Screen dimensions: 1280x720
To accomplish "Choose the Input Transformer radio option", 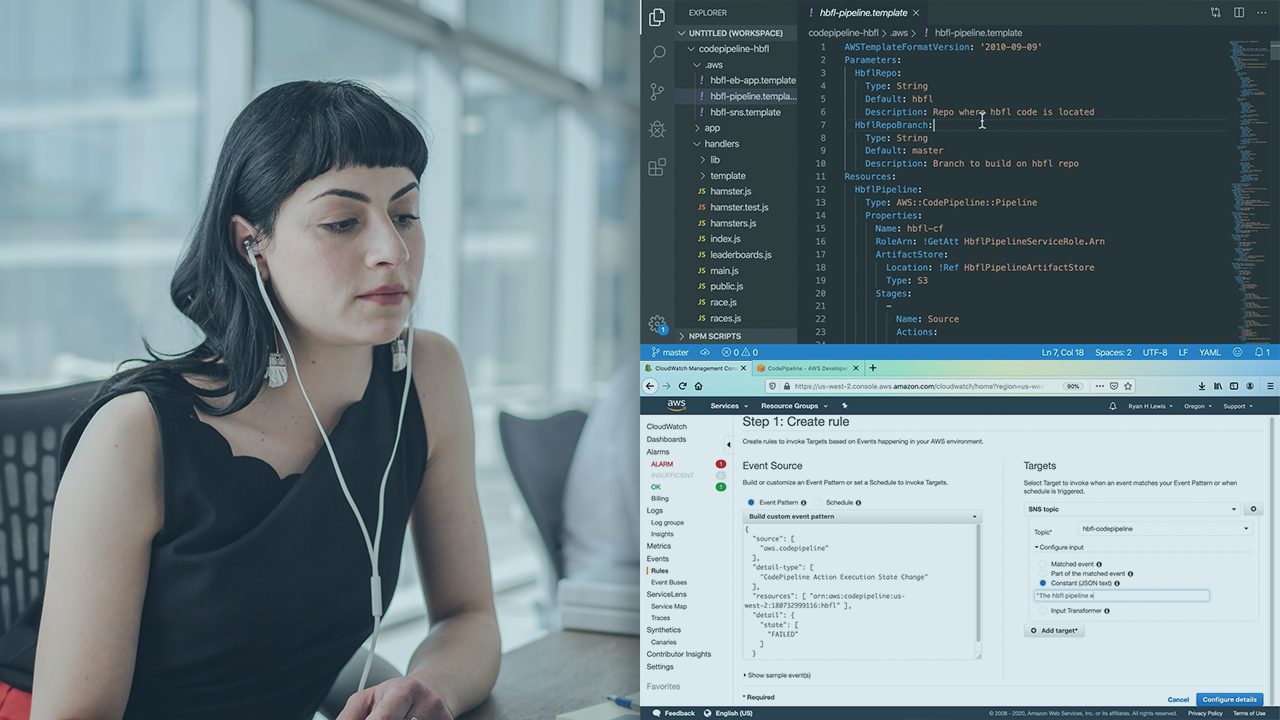I will pyautogui.click(x=1043, y=610).
